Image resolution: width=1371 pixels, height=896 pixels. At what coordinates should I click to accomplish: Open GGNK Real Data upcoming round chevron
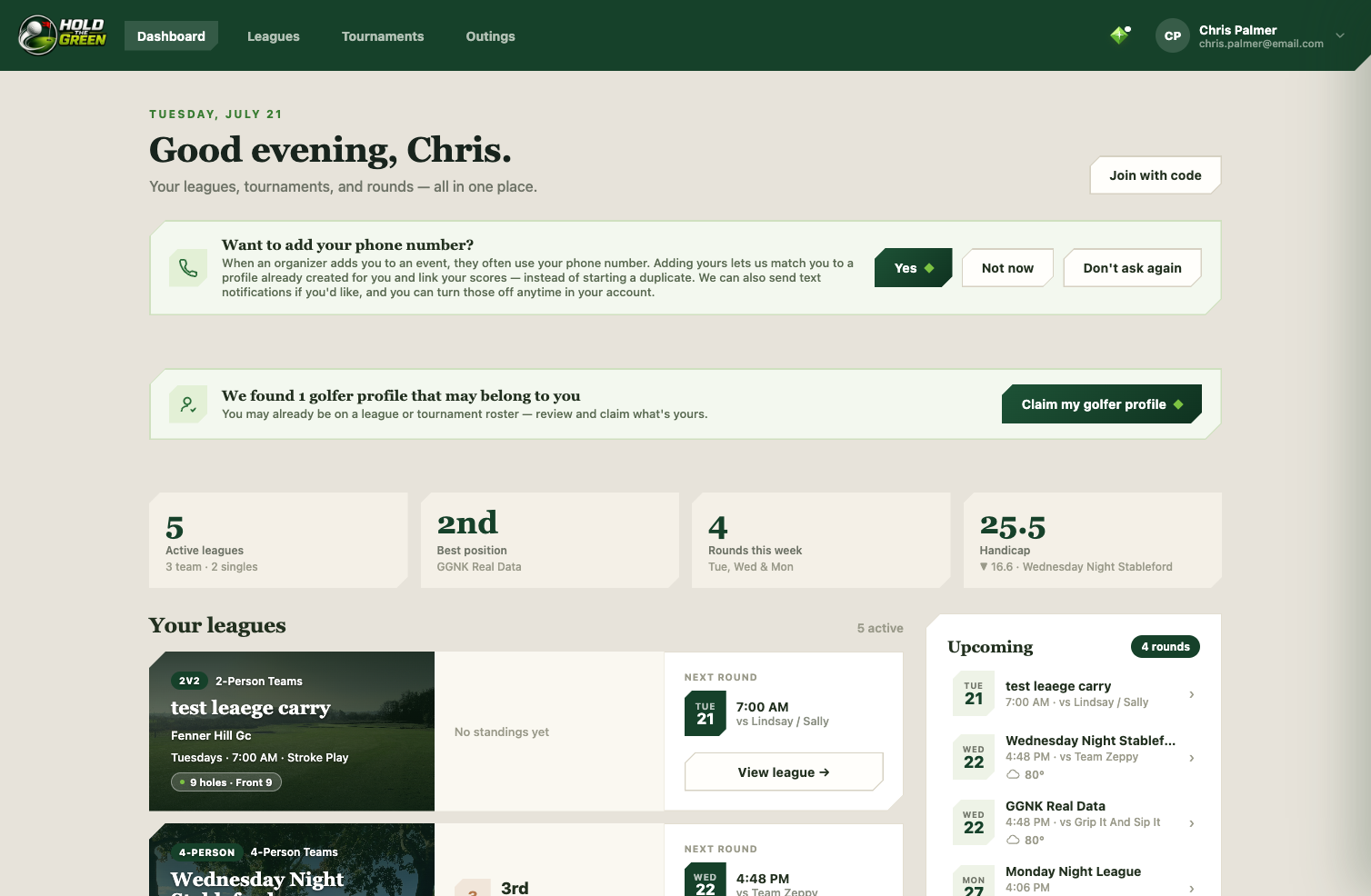pyautogui.click(x=1192, y=823)
